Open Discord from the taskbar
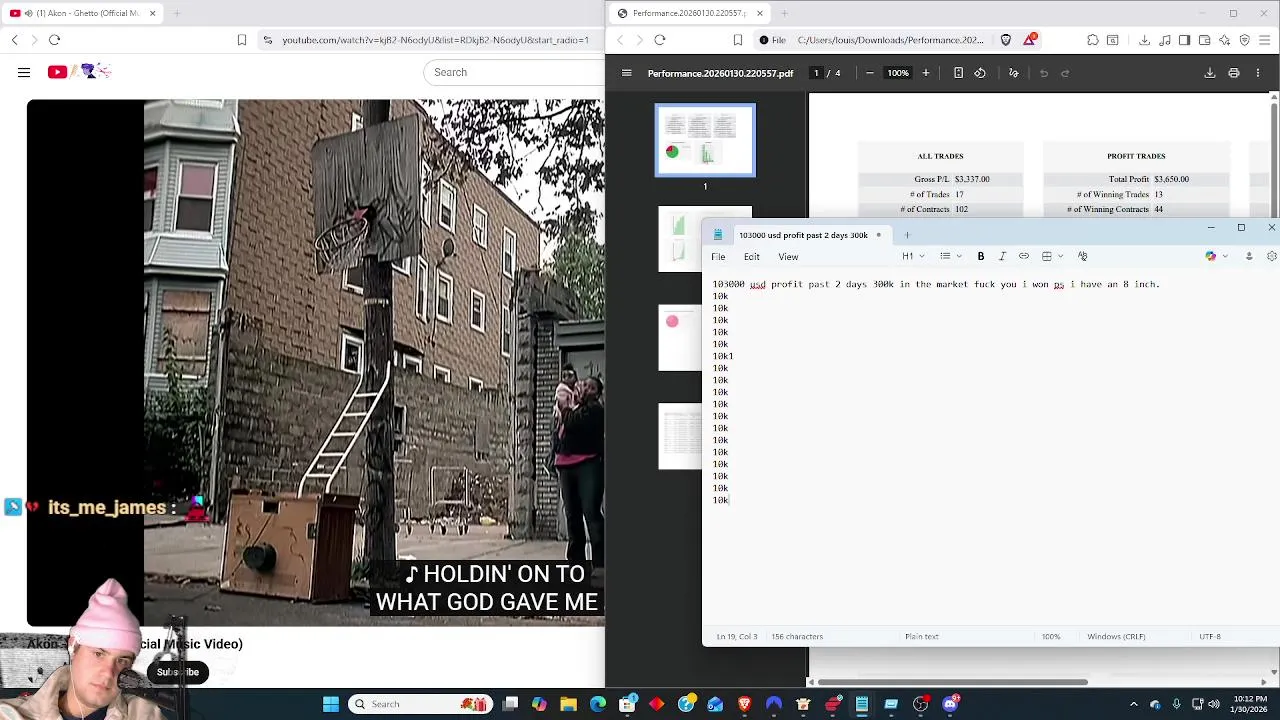This screenshot has width=1280, height=720. point(950,704)
